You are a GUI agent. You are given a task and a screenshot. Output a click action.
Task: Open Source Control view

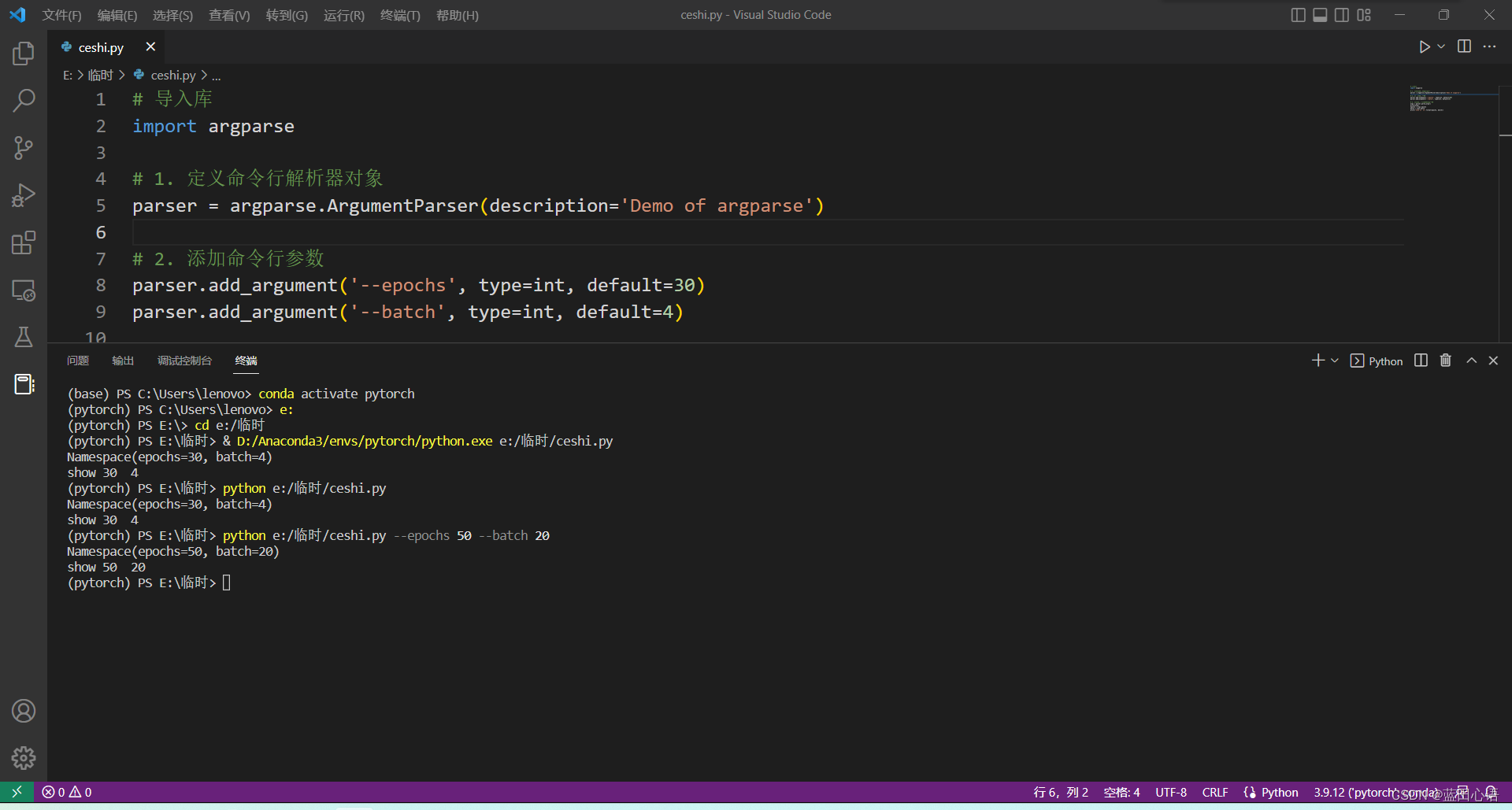coord(24,148)
